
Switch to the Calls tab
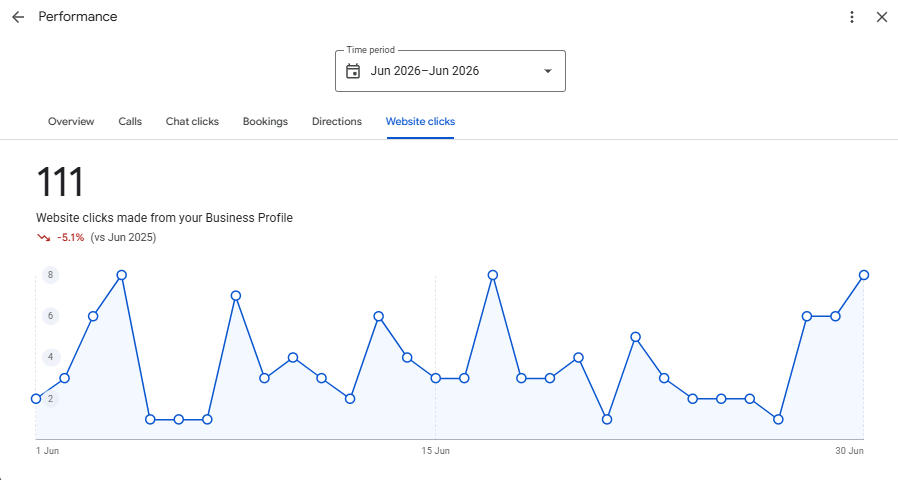(130, 121)
